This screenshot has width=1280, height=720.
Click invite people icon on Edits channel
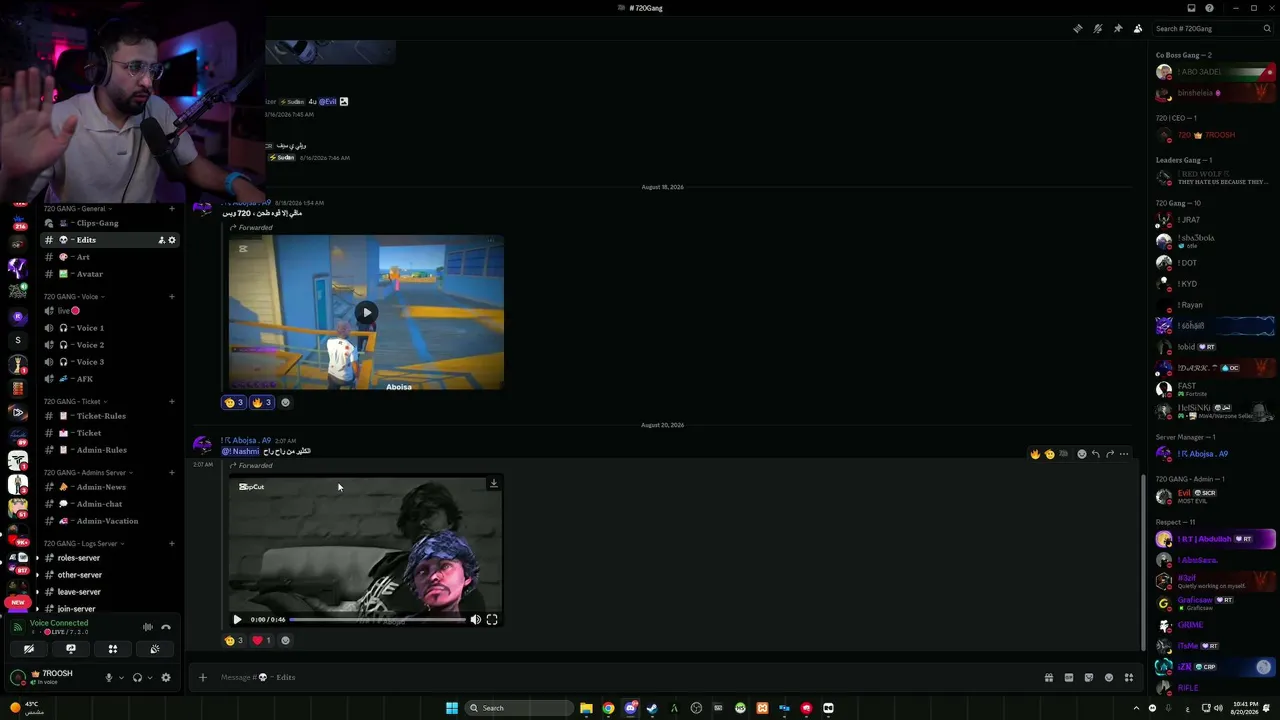[x=162, y=240]
